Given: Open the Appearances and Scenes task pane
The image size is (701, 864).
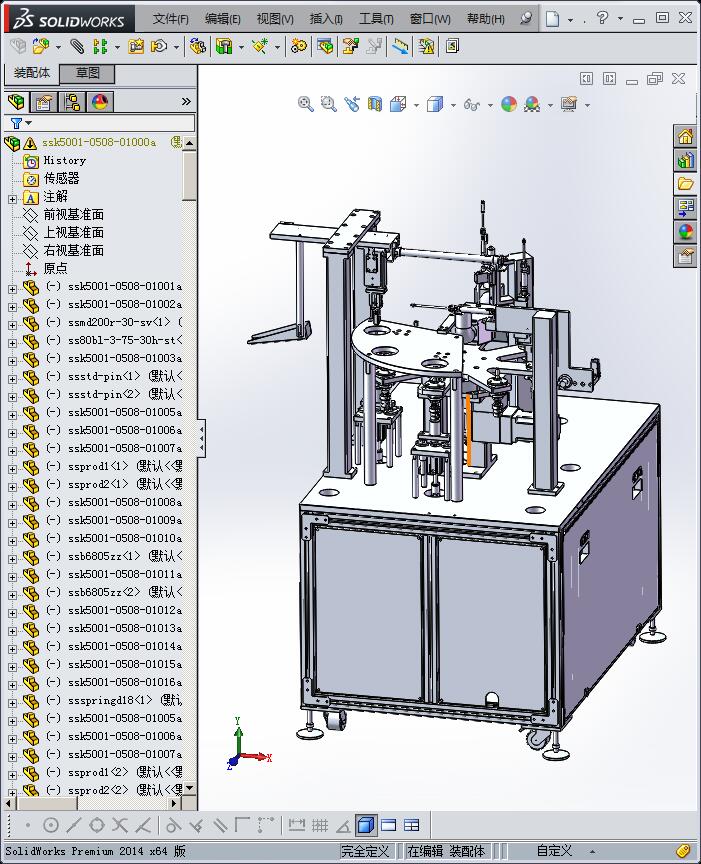Looking at the screenshot, I should [x=685, y=231].
